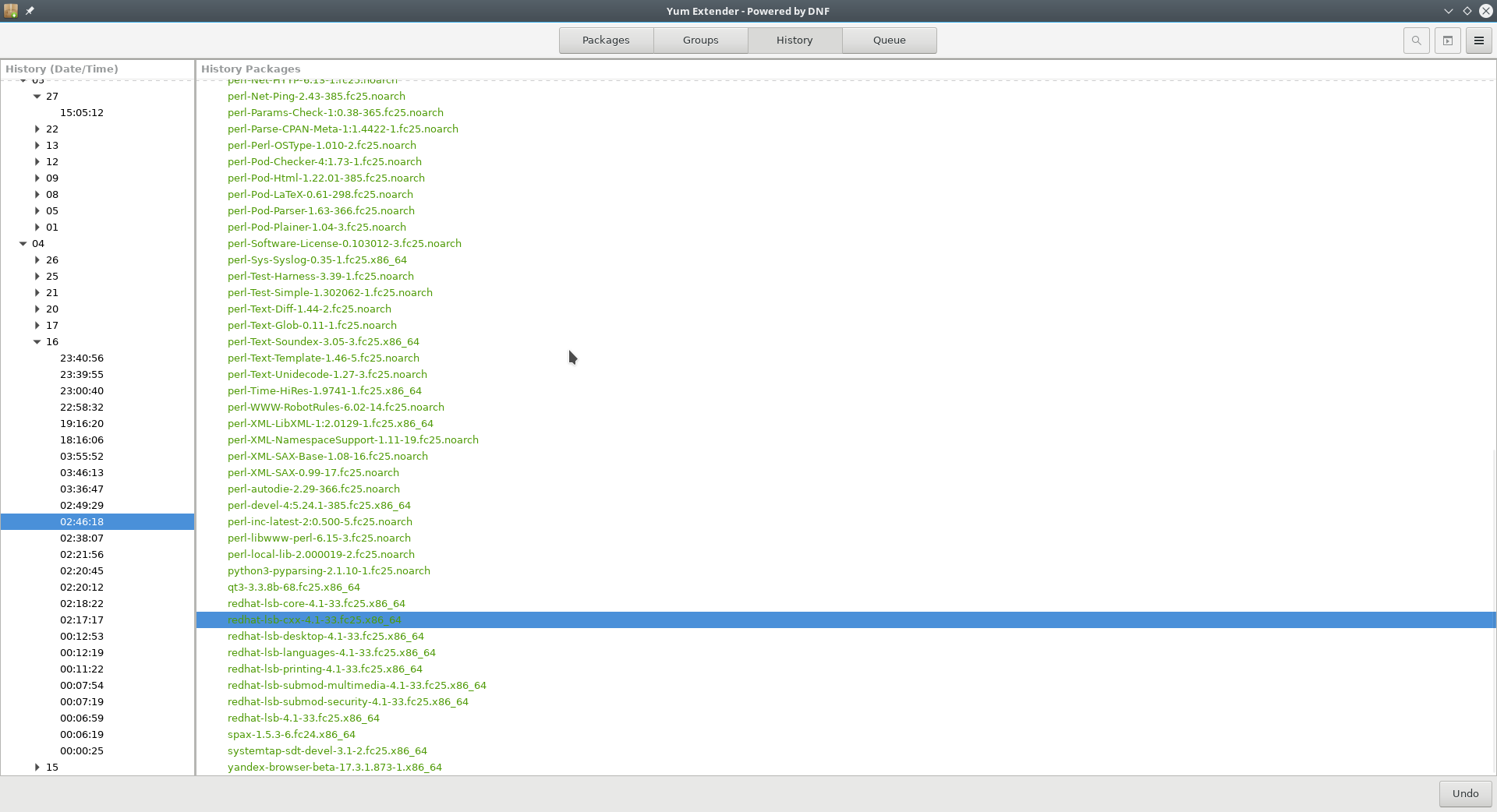Collapse the expanded day 16 node

pos(37,342)
